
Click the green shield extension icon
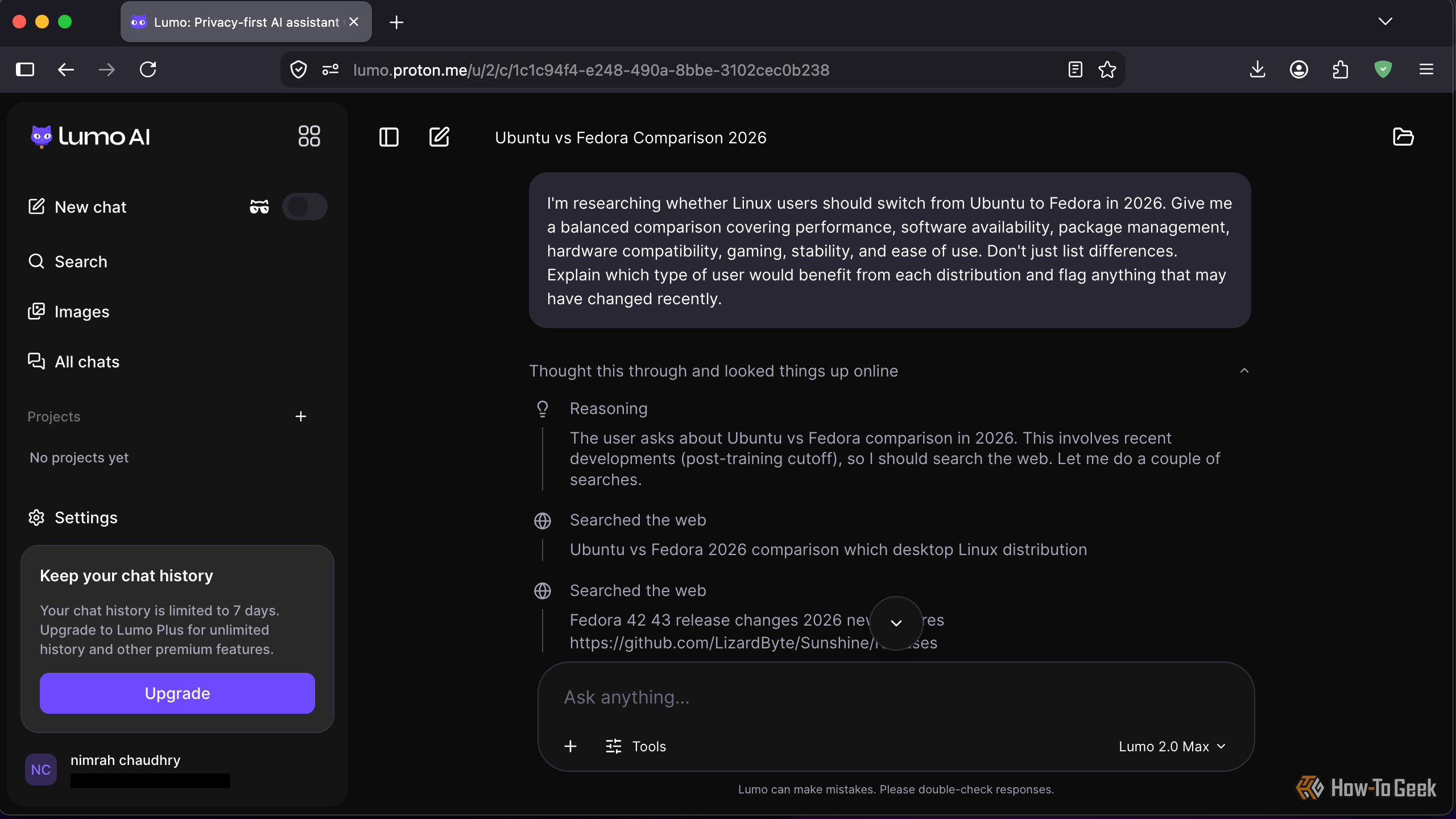point(1383,69)
